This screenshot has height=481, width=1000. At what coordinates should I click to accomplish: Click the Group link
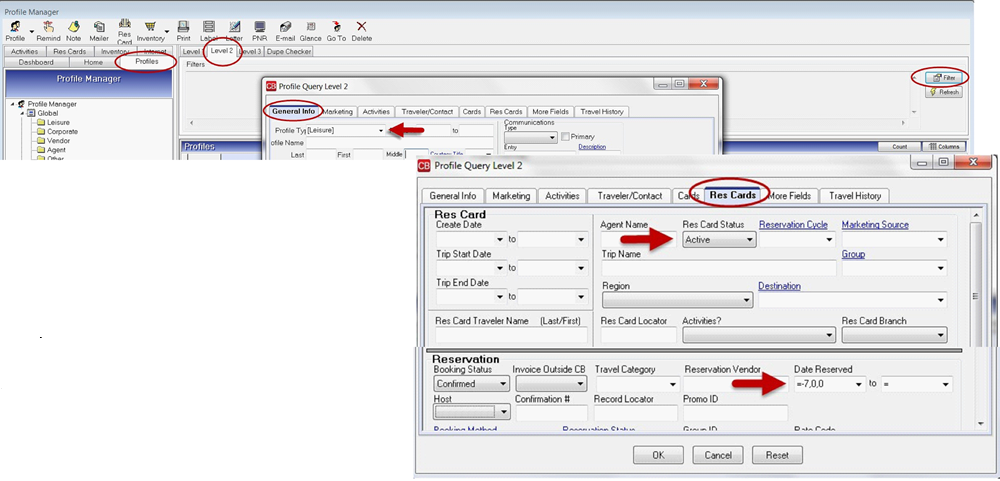coord(853,254)
